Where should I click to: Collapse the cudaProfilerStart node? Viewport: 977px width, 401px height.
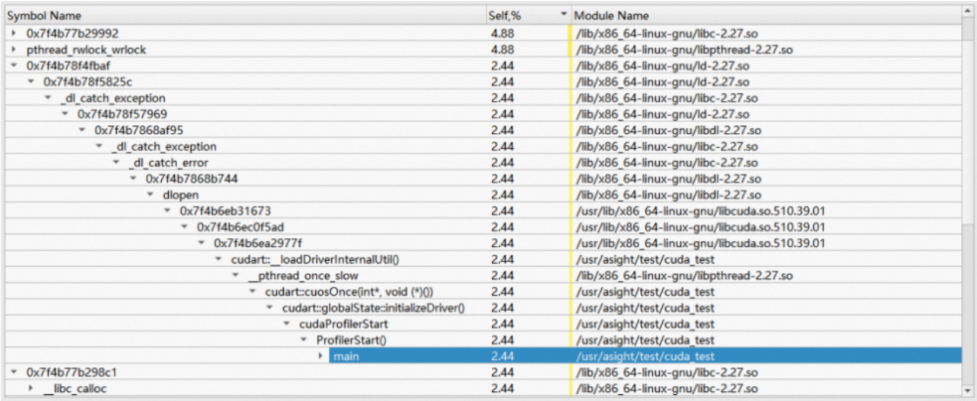pyautogui.click(x=287, y=324)
